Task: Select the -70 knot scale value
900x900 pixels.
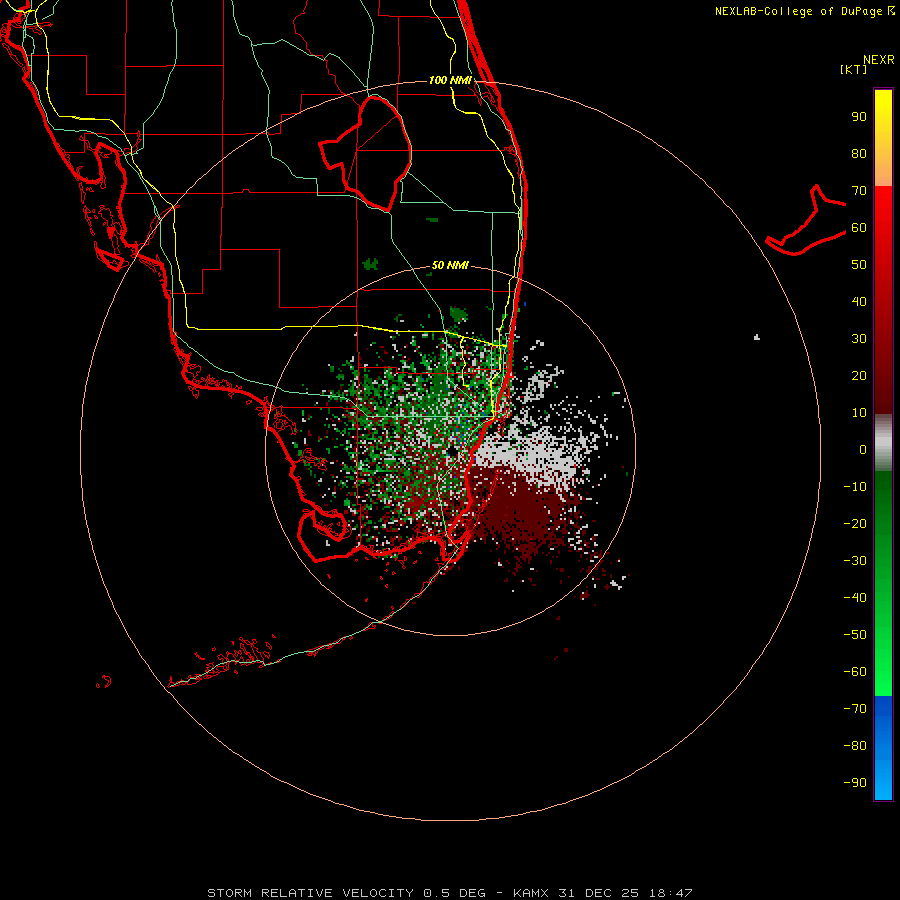Action: click(x=855, y=708)
